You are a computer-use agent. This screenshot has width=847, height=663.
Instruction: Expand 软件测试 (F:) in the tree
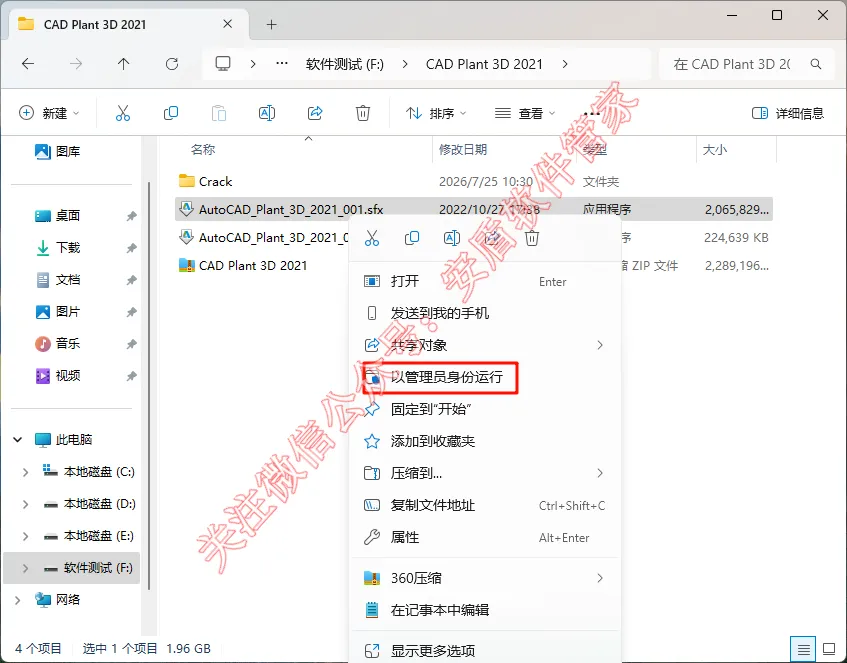click(25, 568)
